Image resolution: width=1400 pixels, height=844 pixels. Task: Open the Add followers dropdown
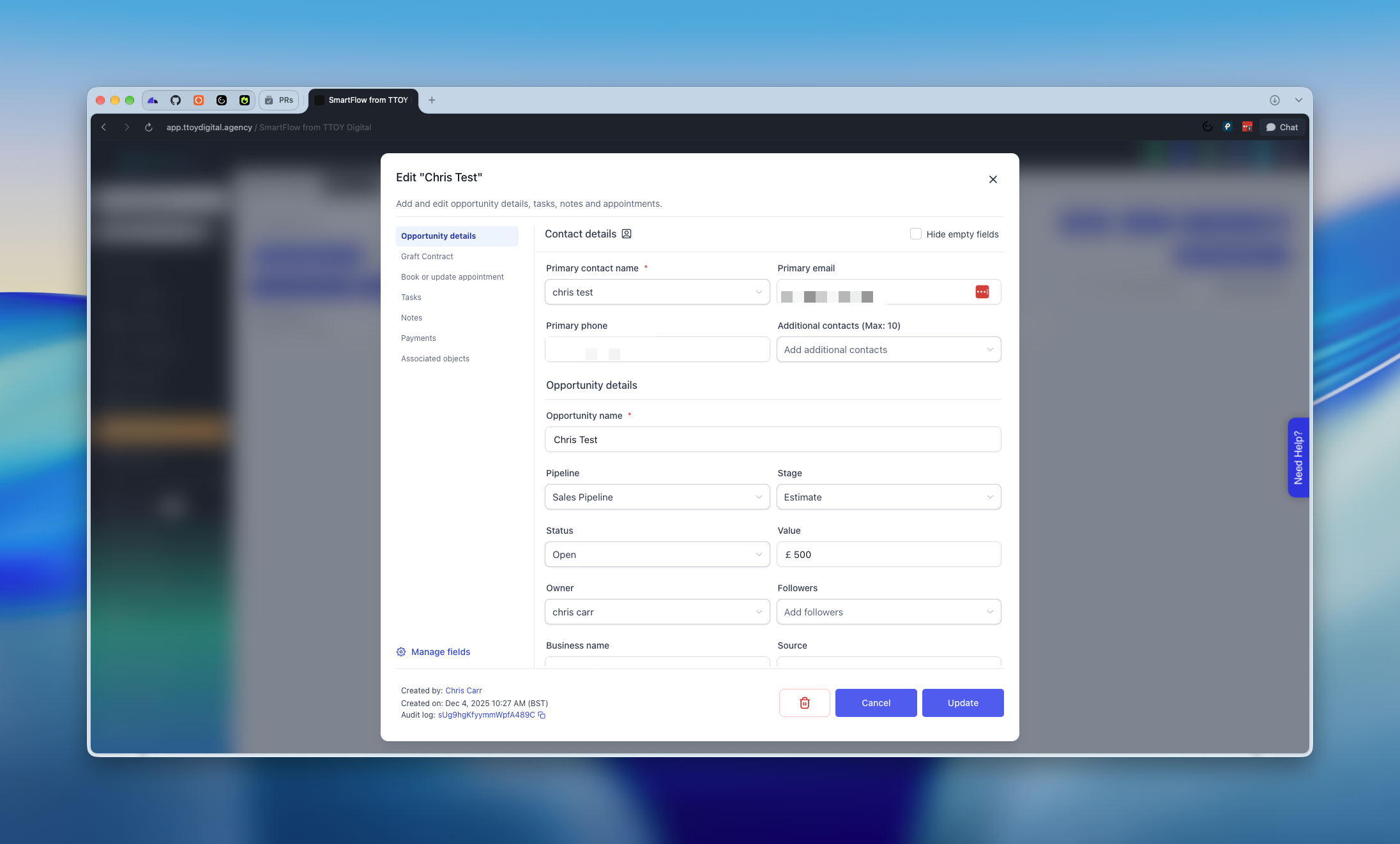pyautogui.click(x=889, y=612)
